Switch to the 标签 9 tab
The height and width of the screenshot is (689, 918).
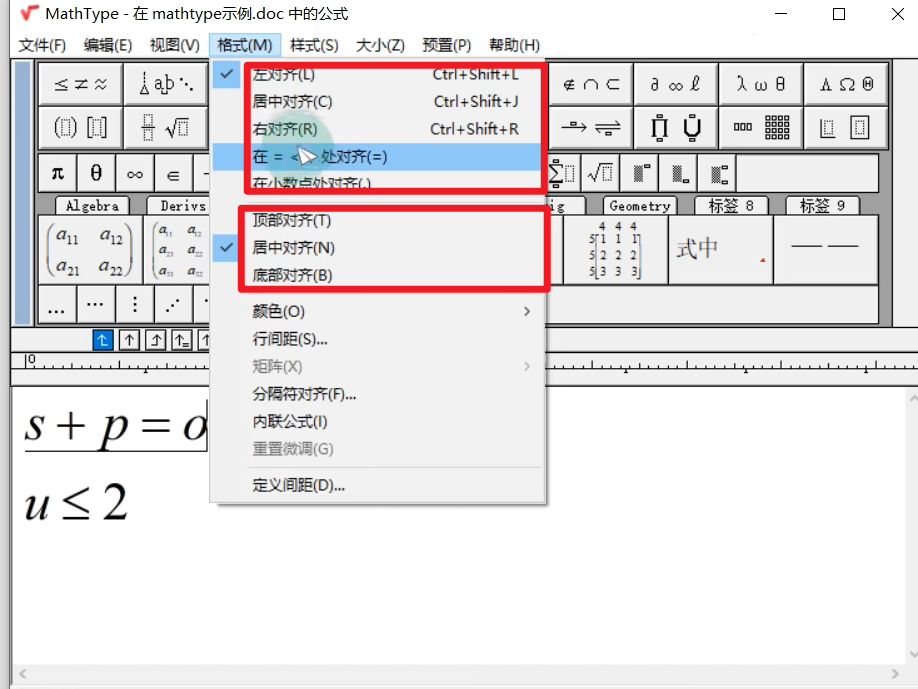pos(822,206)
